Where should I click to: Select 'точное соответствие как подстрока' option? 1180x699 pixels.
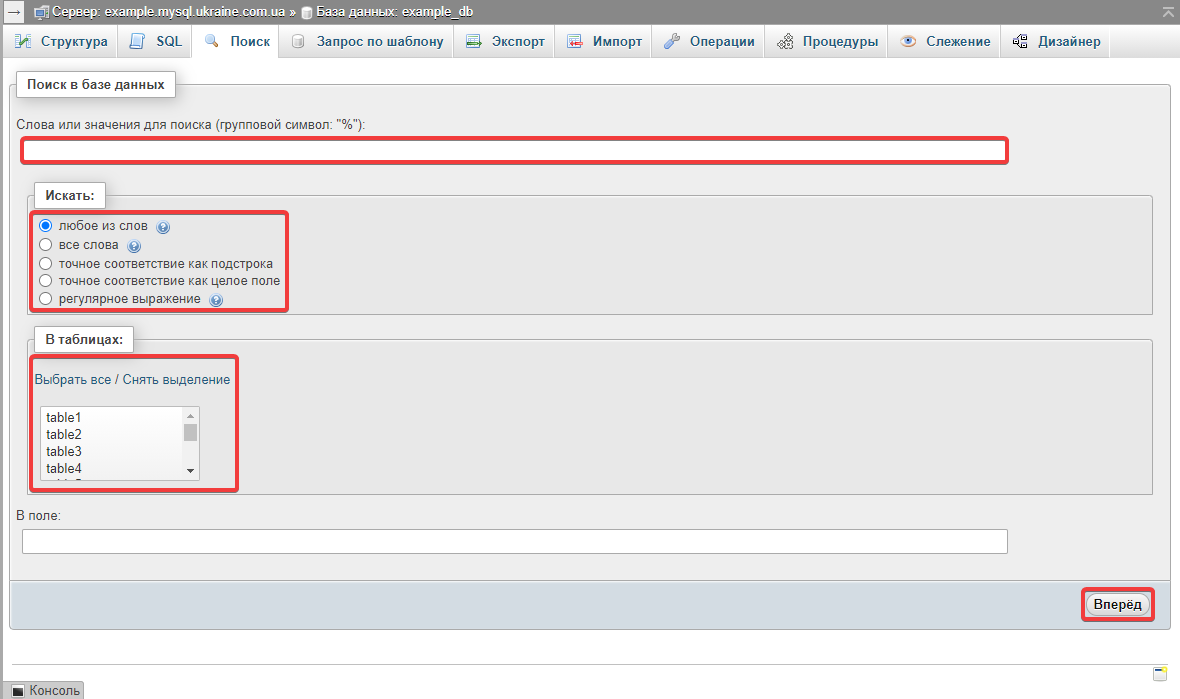pyautogui.click(x=45, y=263)
